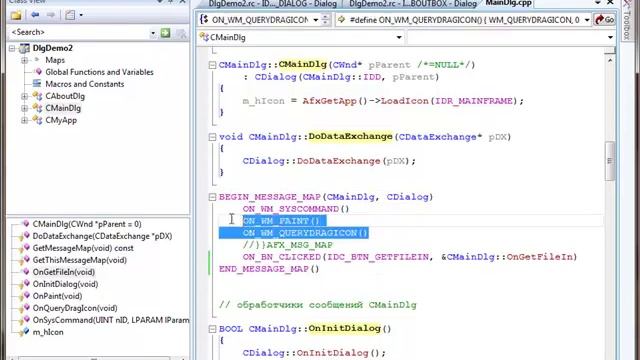The height and width of the screenshot is (360, 640).
Task: Click the CMainDlg class icon in tree
Action: 38,108
